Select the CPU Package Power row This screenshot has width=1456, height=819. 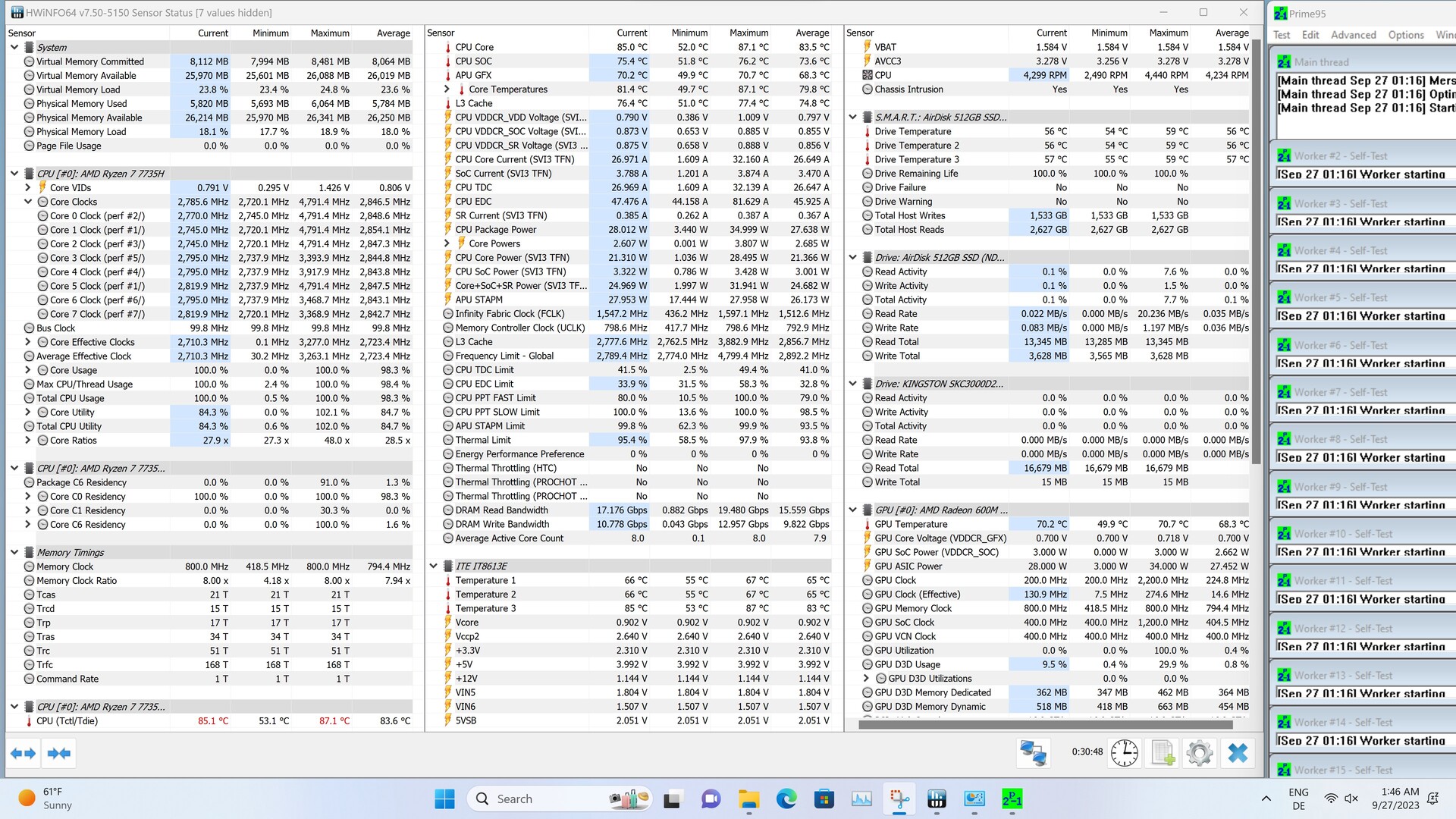click(x=635, y=230)
